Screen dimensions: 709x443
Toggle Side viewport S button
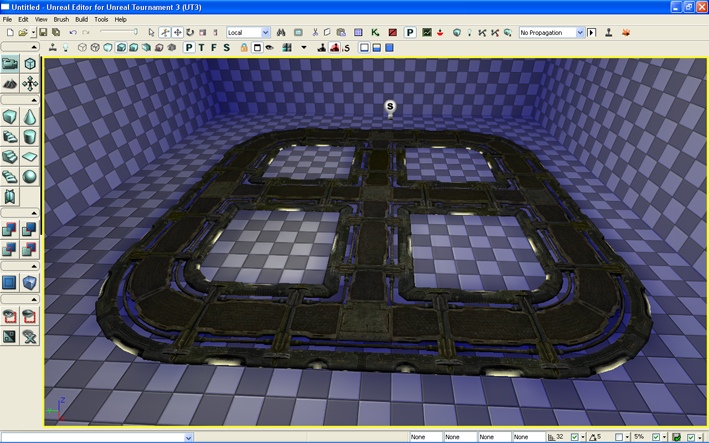click(x=227, y=47)
